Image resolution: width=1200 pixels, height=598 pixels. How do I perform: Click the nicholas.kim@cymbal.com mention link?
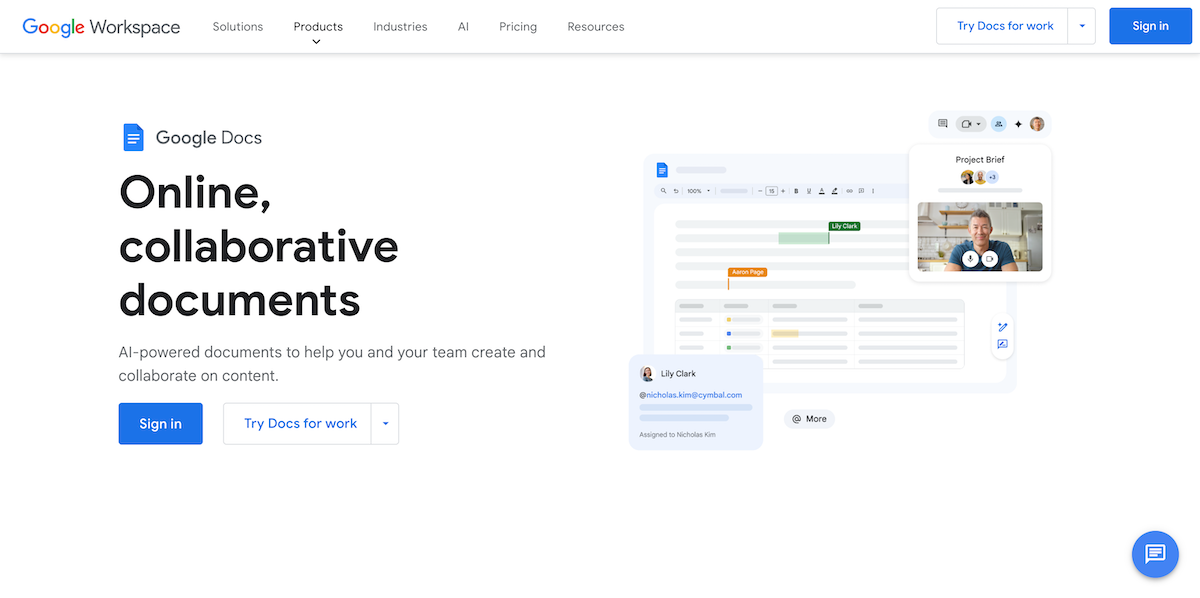pyautogui.click(x=694, y=394)
